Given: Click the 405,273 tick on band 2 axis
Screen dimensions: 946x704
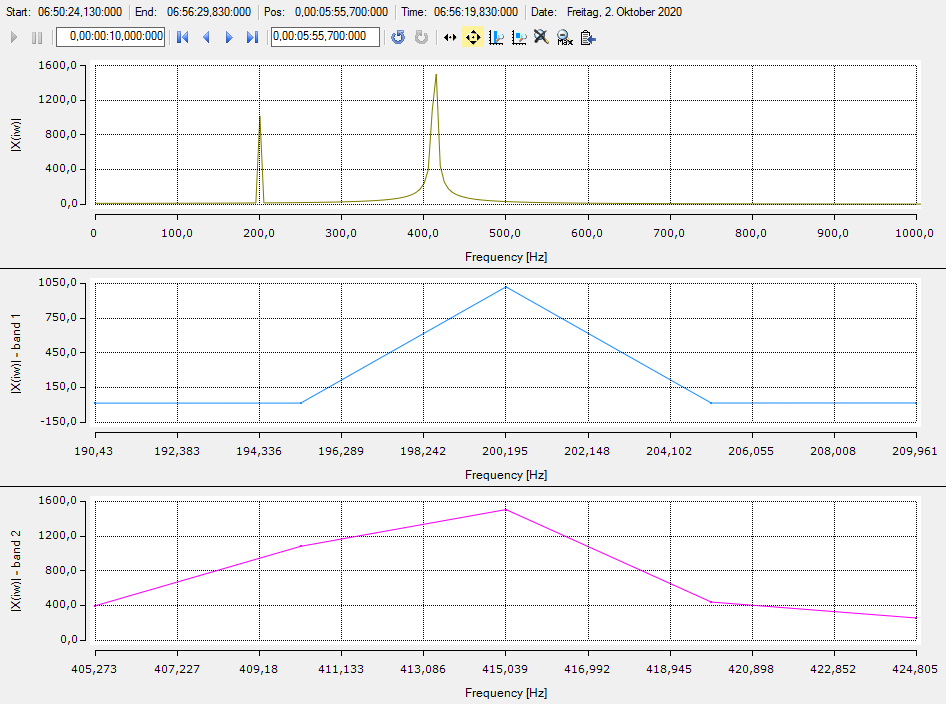Looking at the screenshot, I should click(x=94, y=669).
